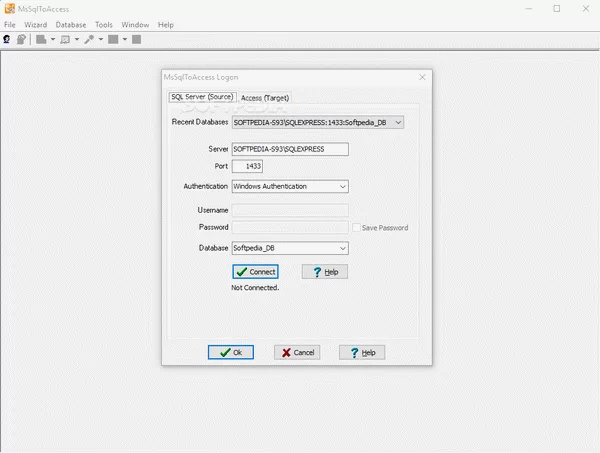
Task: Click the Connect button
Action: point(255,272)
